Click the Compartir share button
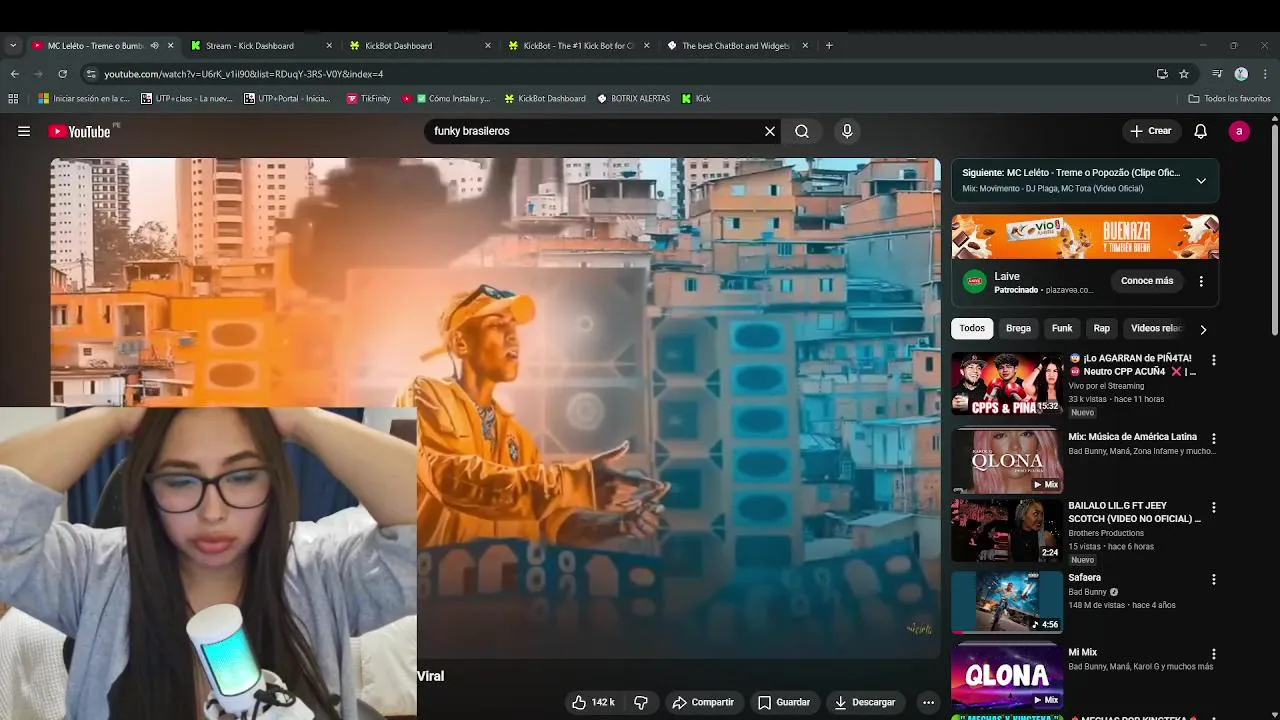 [x=703, y=702]
